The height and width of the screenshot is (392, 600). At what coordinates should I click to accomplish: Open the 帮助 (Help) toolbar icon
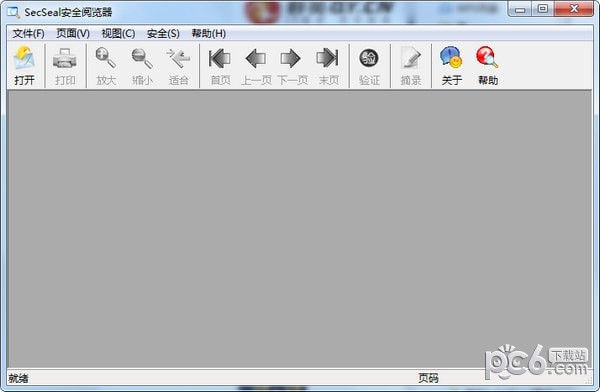[x=487, y=57]
